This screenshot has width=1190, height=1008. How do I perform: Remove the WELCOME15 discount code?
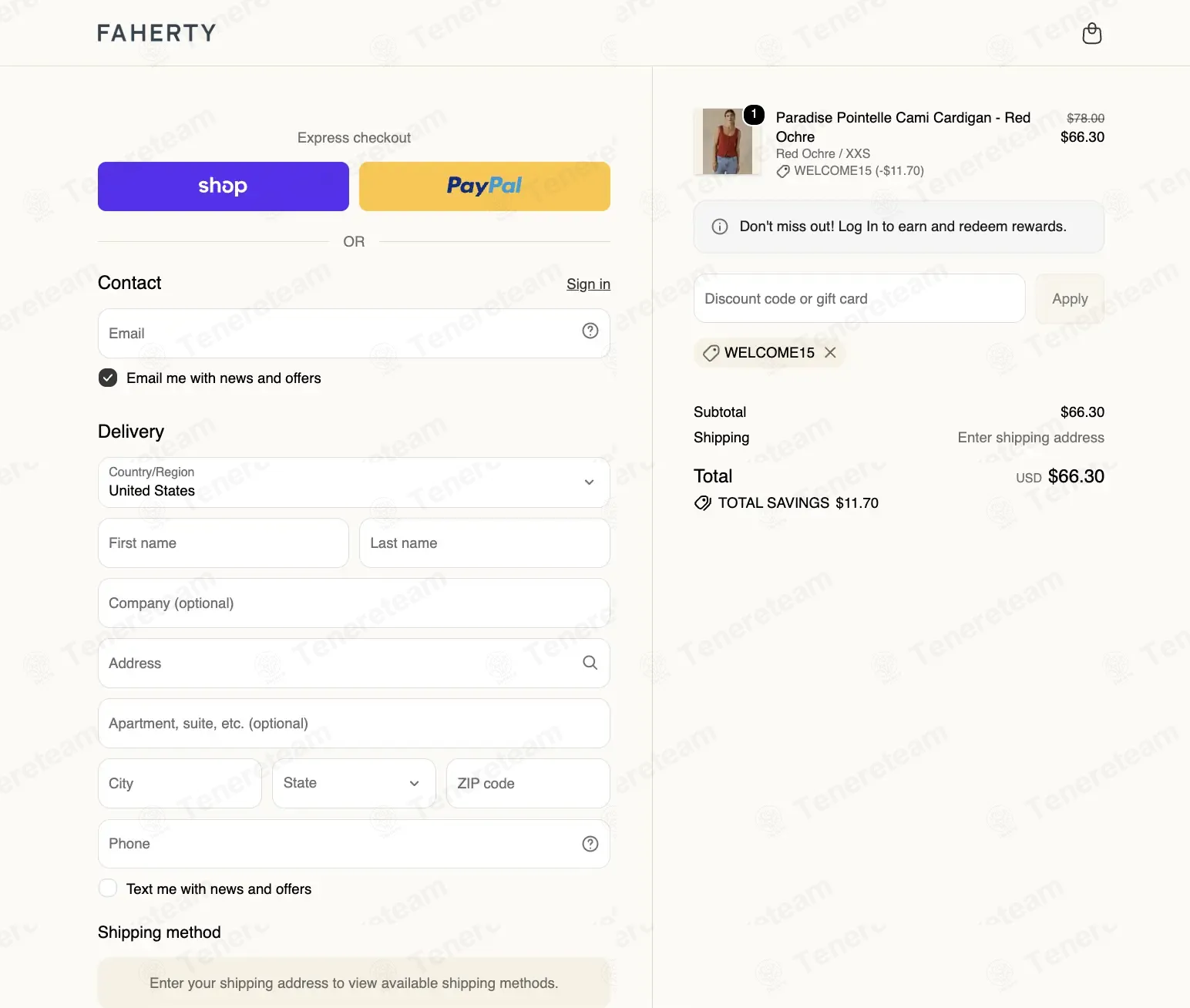(830, 352)
